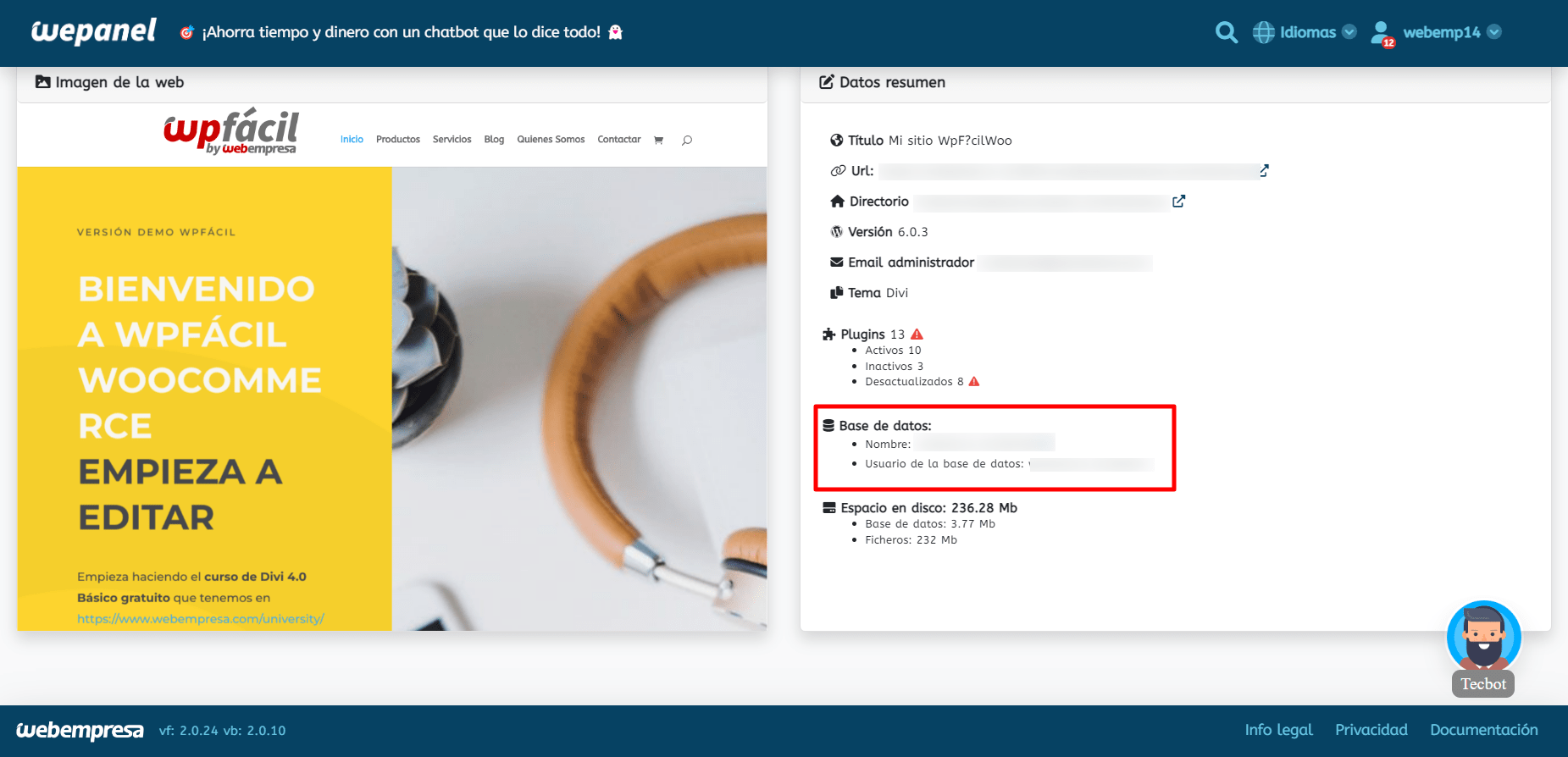Click the Activos 10 plugins entry
This screenshot has height=757, width=1568.
point(893,350)
